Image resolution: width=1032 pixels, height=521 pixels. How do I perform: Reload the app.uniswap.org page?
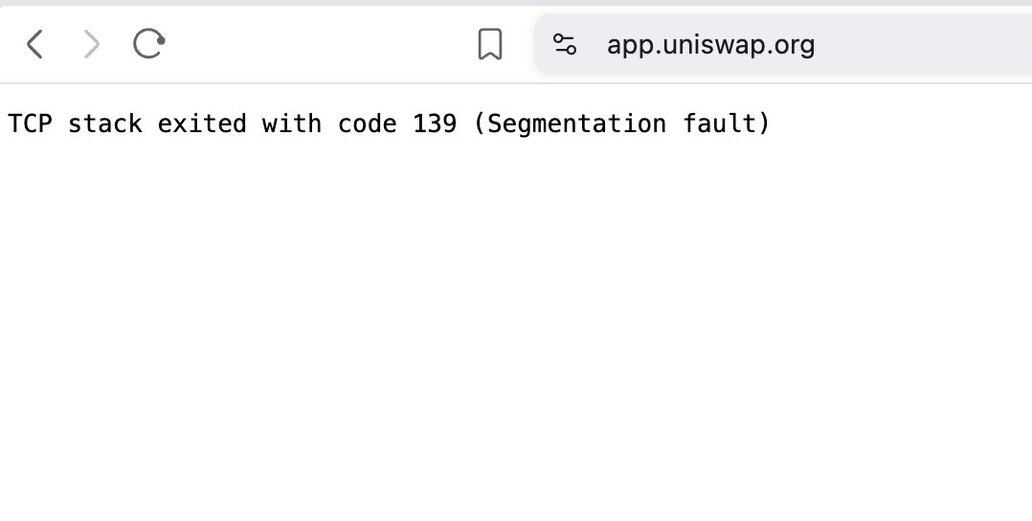149,44
